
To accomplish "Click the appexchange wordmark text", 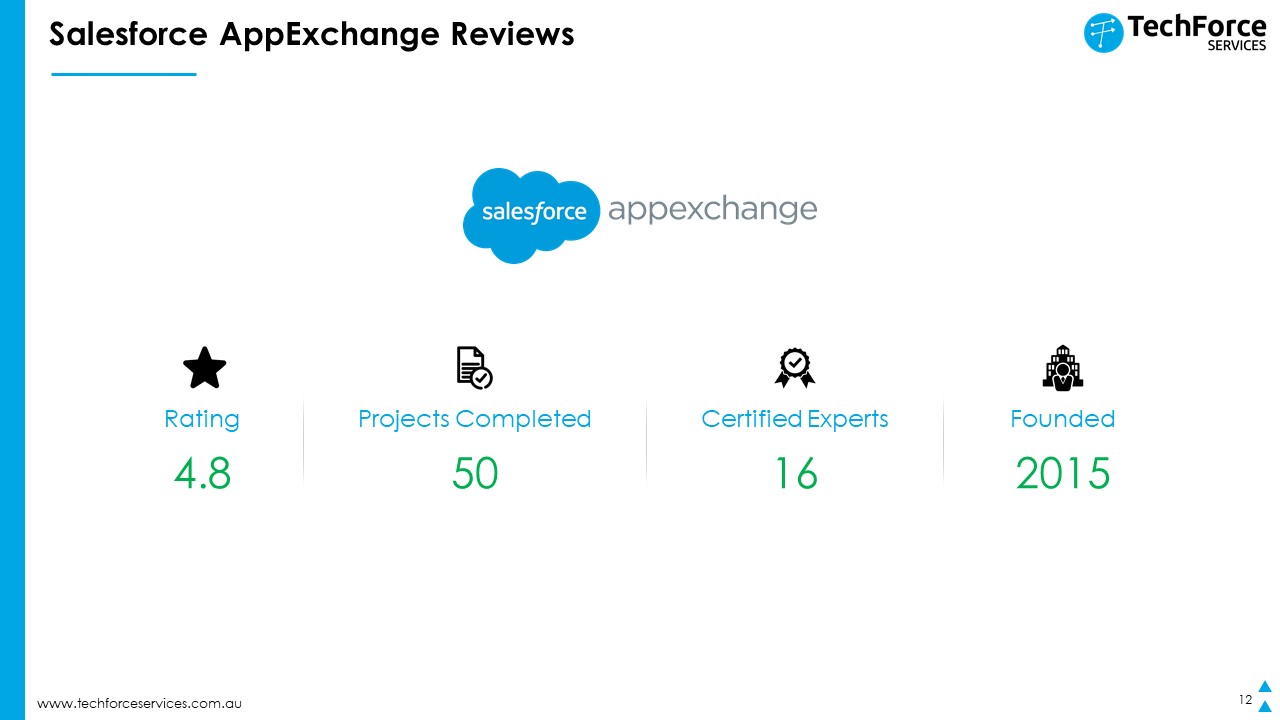I will coord(712,211).
